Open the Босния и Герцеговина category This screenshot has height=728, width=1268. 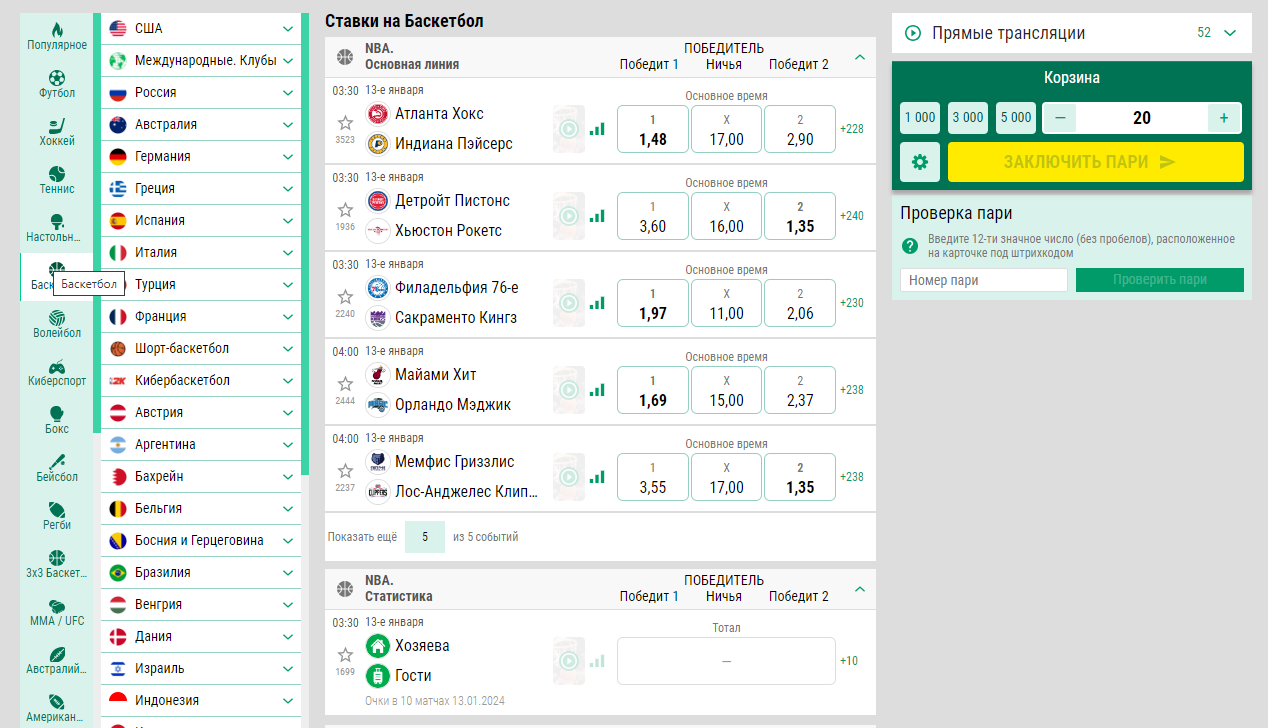(201, 540)
